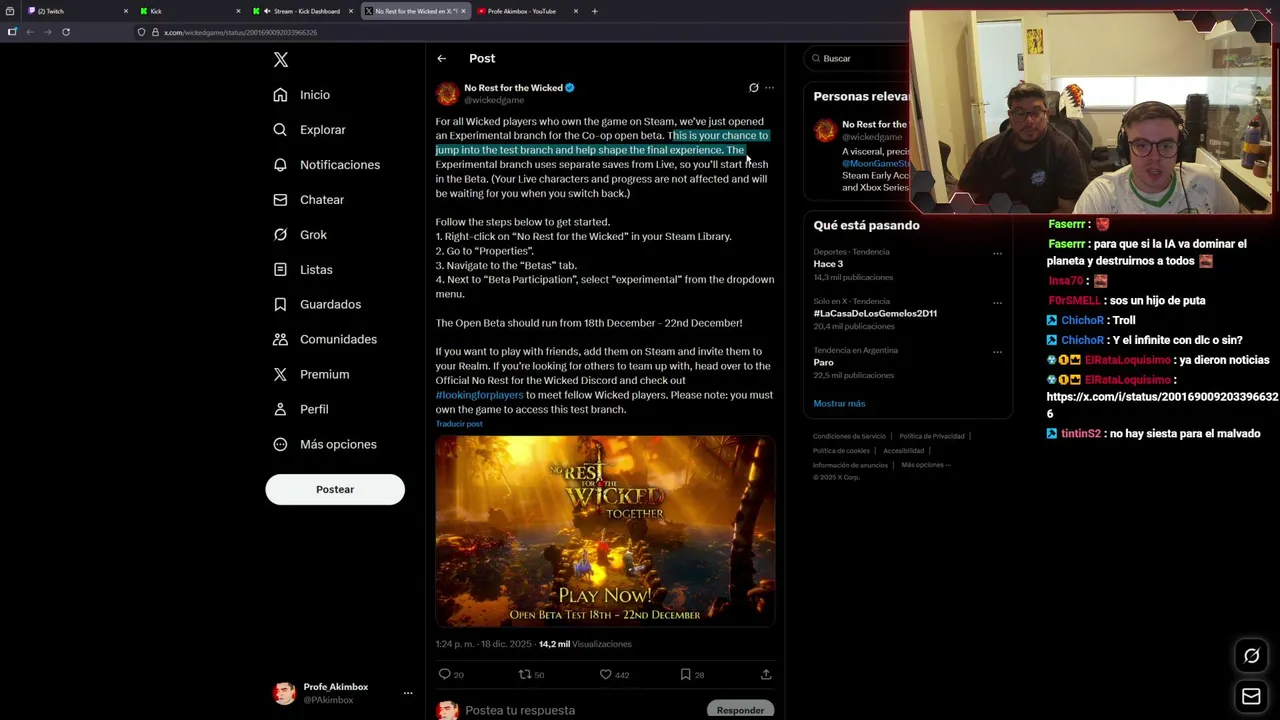Go back with the Post arrow
The image size is (1280, 720).
(441, 59)
